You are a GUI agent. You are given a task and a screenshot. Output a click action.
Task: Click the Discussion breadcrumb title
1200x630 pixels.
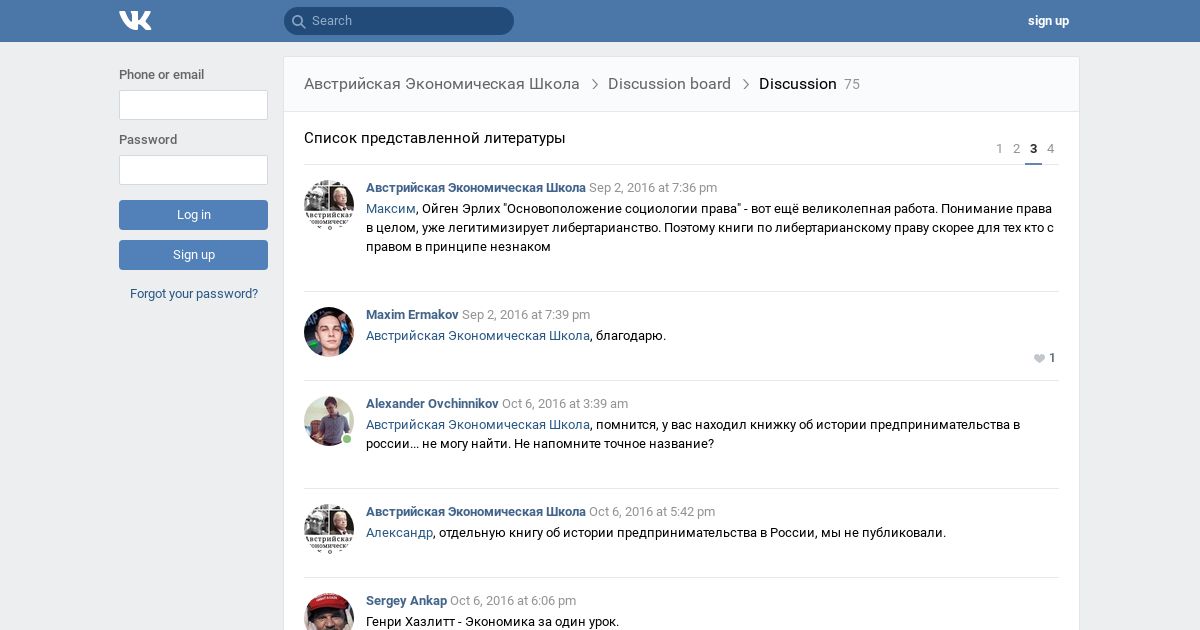tap(797, 84)
